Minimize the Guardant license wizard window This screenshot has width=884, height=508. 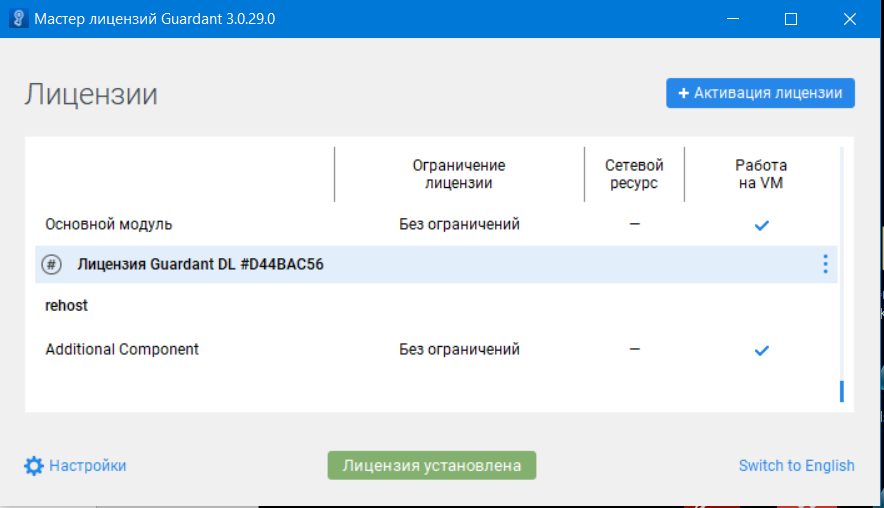tap(738, 19)
